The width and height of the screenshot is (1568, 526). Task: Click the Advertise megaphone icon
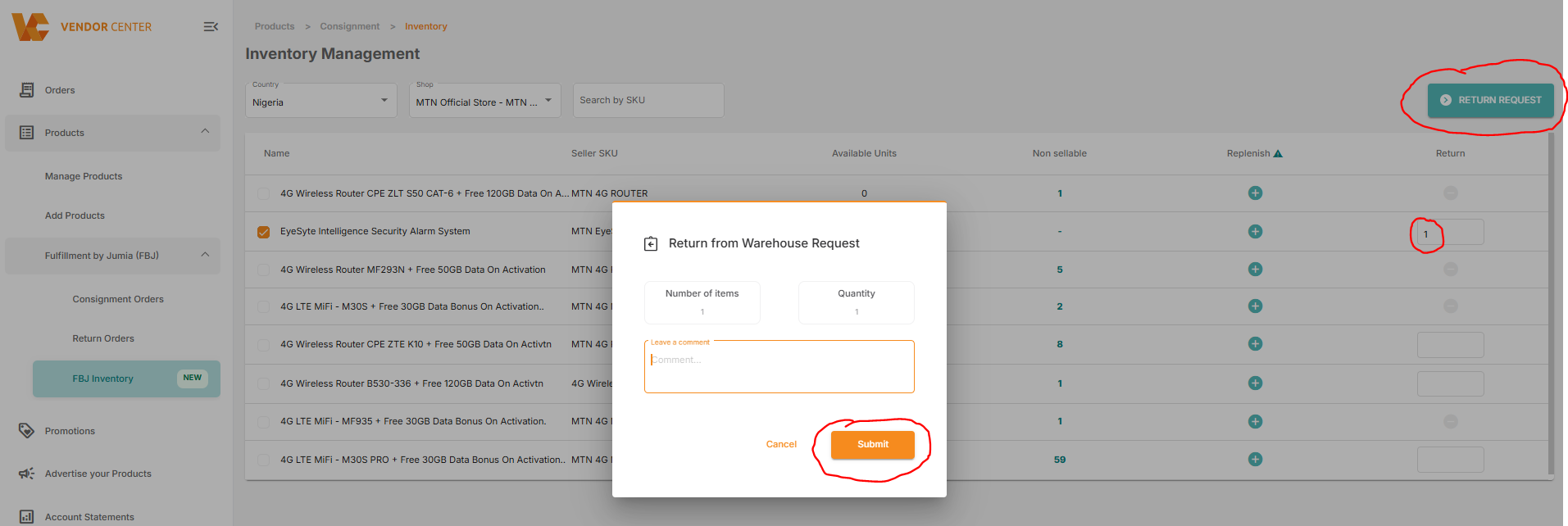click(26, 474)
